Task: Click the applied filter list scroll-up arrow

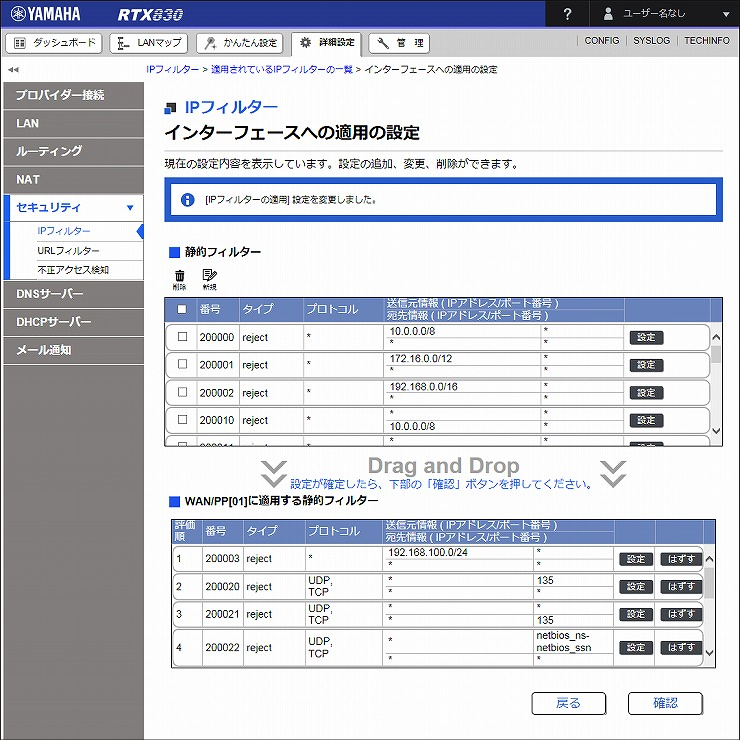Action: pos(709,559)
